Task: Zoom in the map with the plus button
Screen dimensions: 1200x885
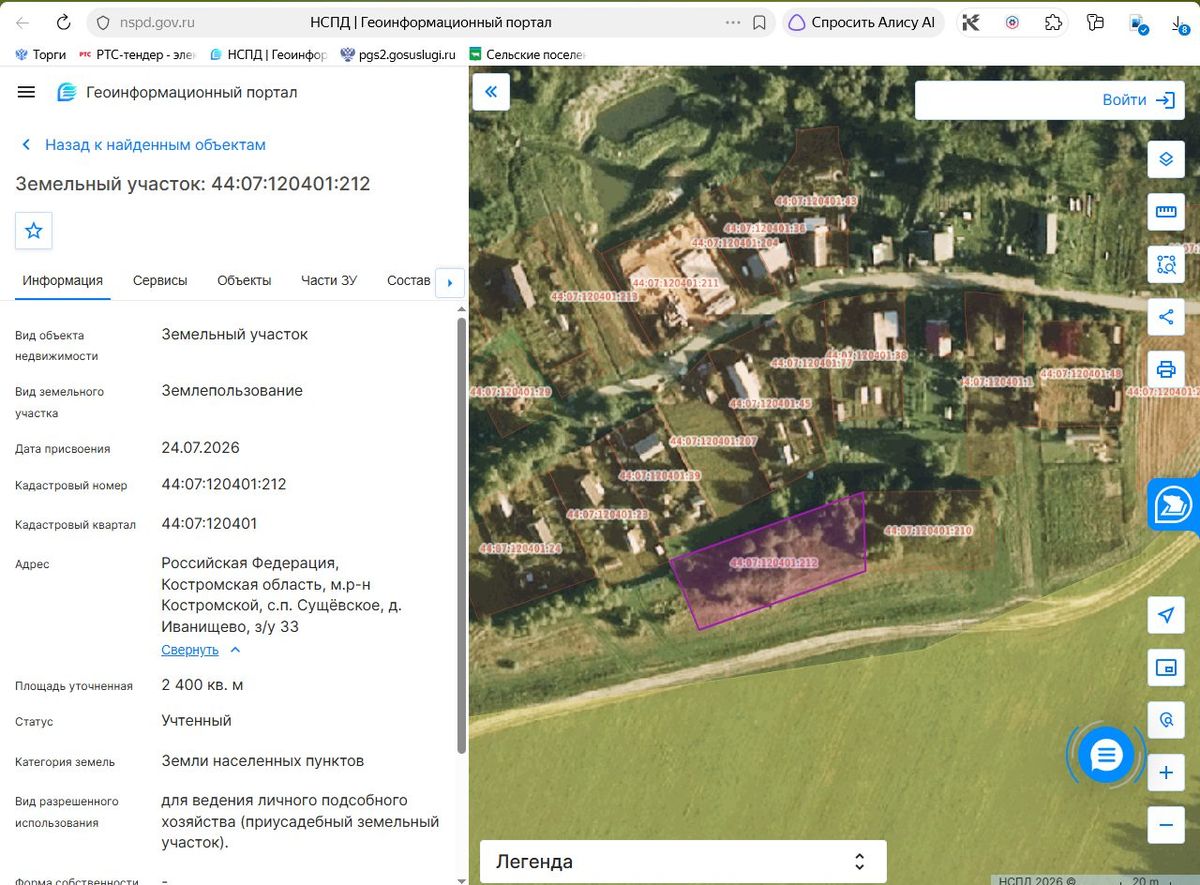Action: click(1166, 773)
